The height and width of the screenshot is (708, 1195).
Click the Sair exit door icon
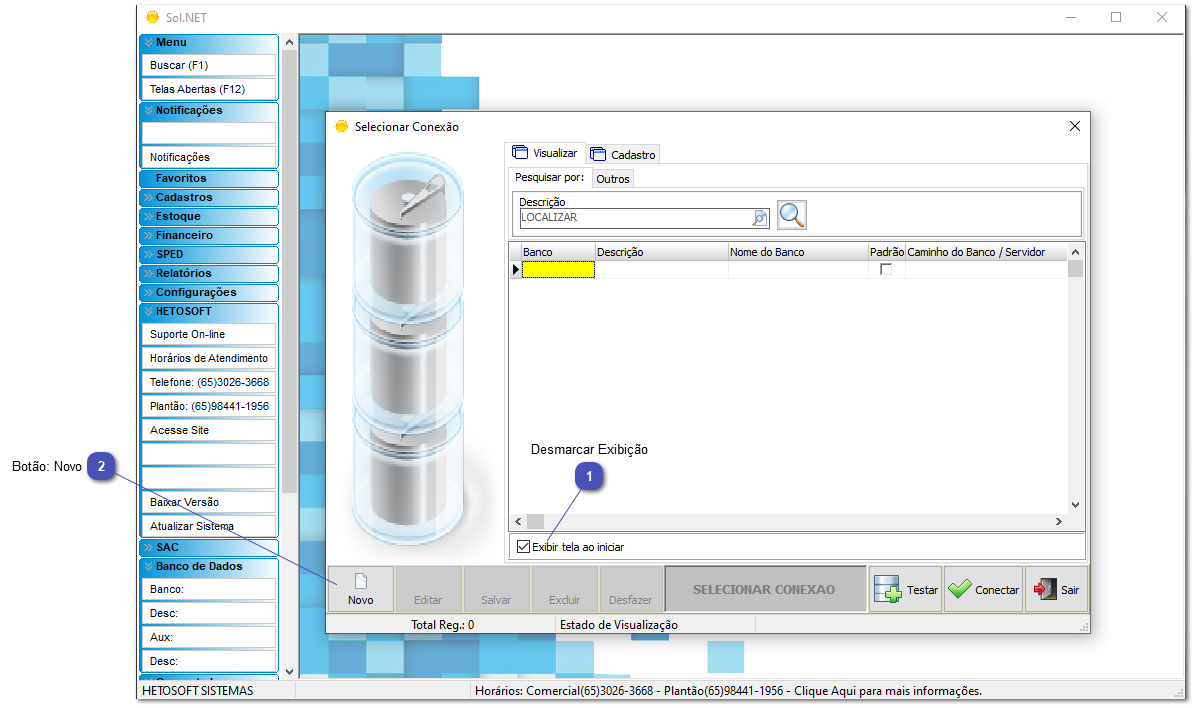(x=1046, y=589)
